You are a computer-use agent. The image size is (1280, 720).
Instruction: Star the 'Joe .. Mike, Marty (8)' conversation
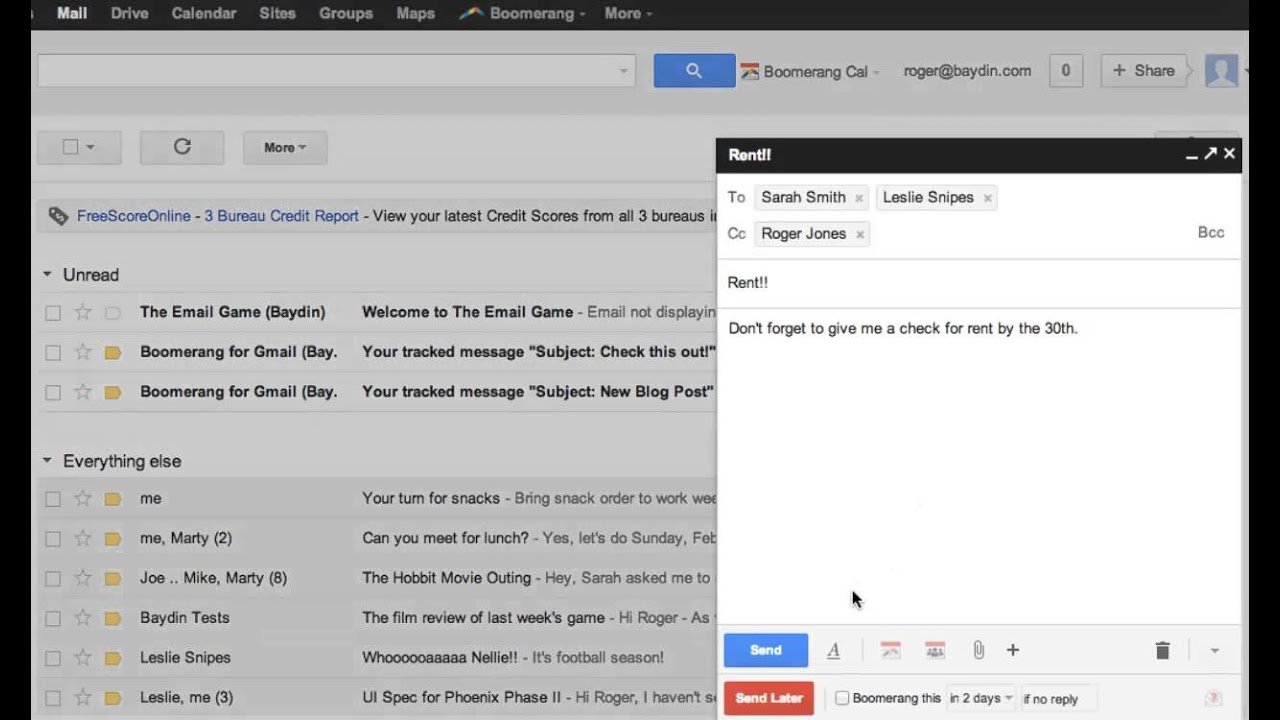(x=83, y=578)
